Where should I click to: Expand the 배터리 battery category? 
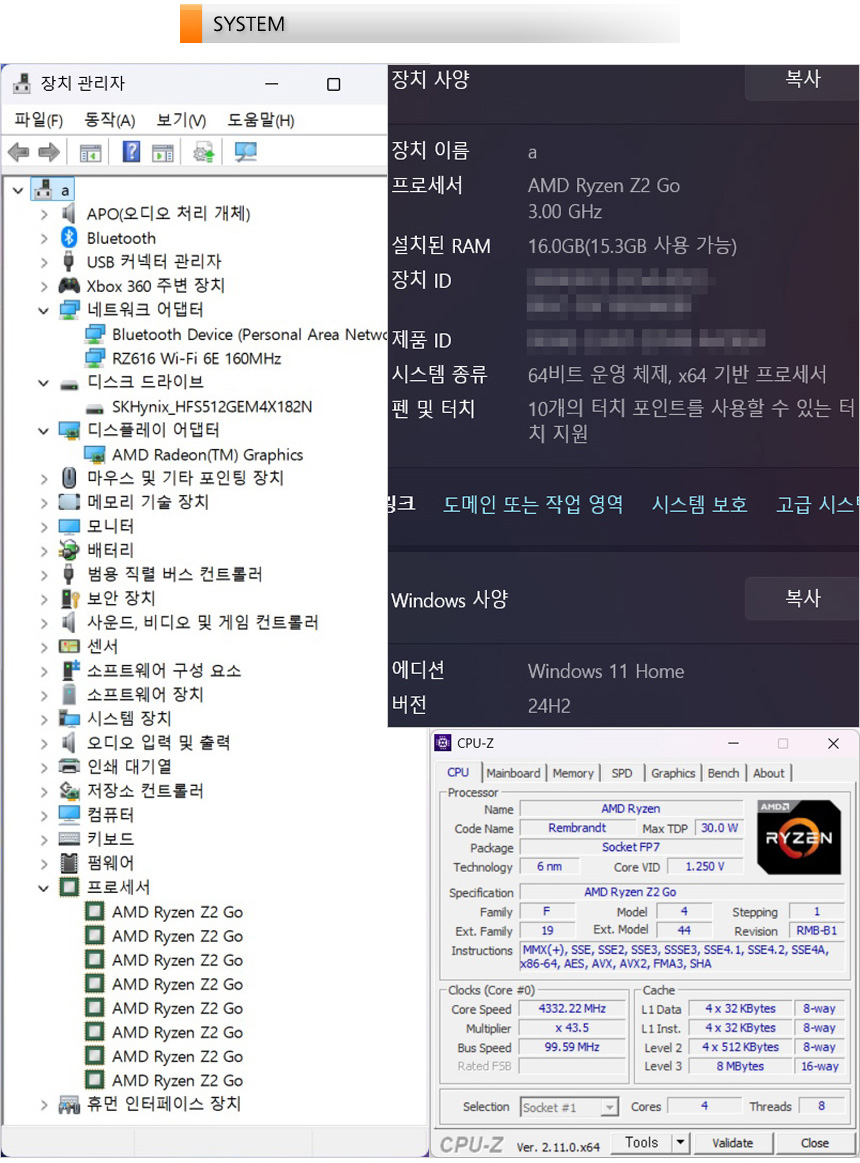pos(44,550)
